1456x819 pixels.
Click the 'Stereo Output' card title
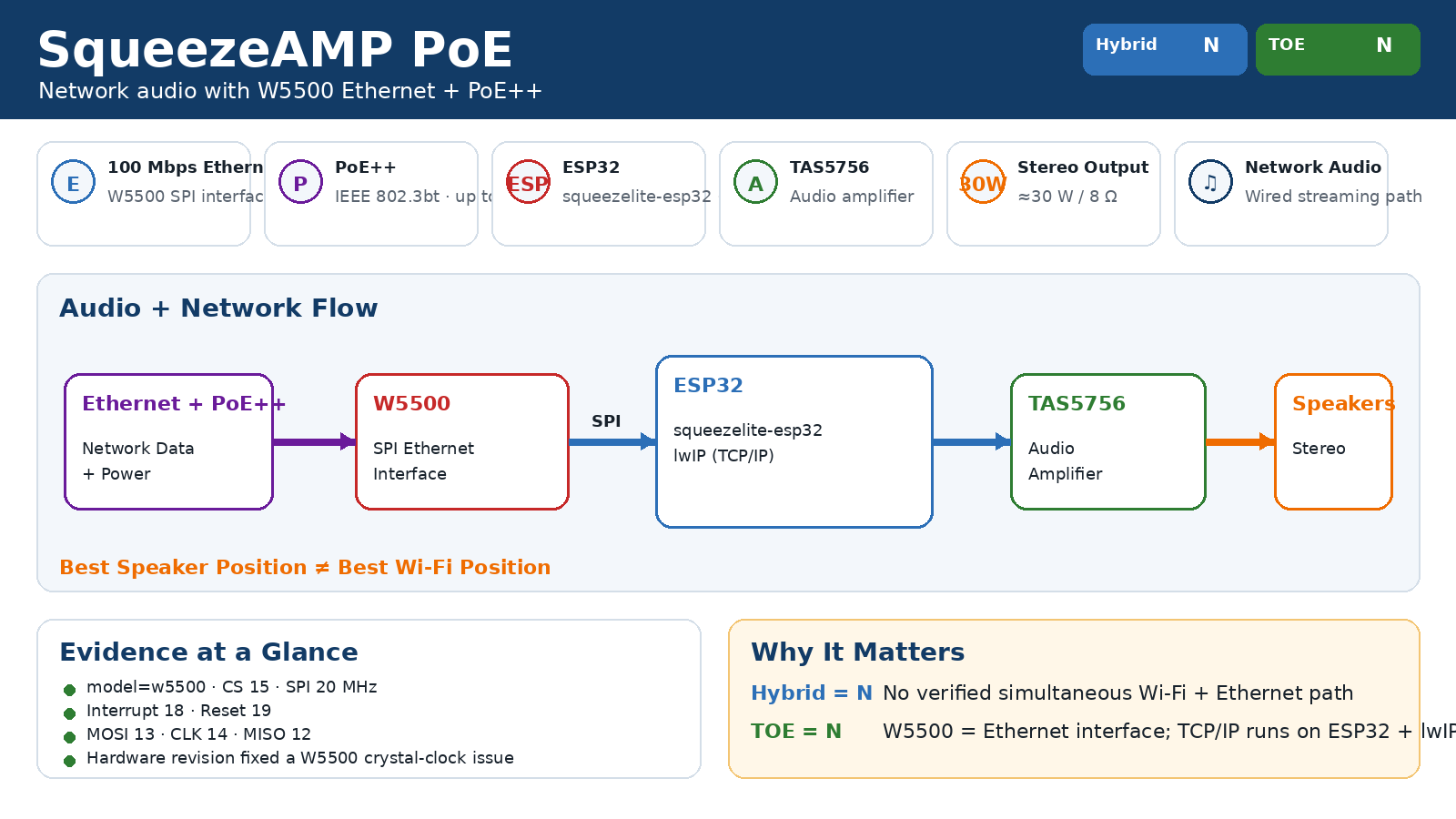pyautogui.click(x=1083, y=167)
